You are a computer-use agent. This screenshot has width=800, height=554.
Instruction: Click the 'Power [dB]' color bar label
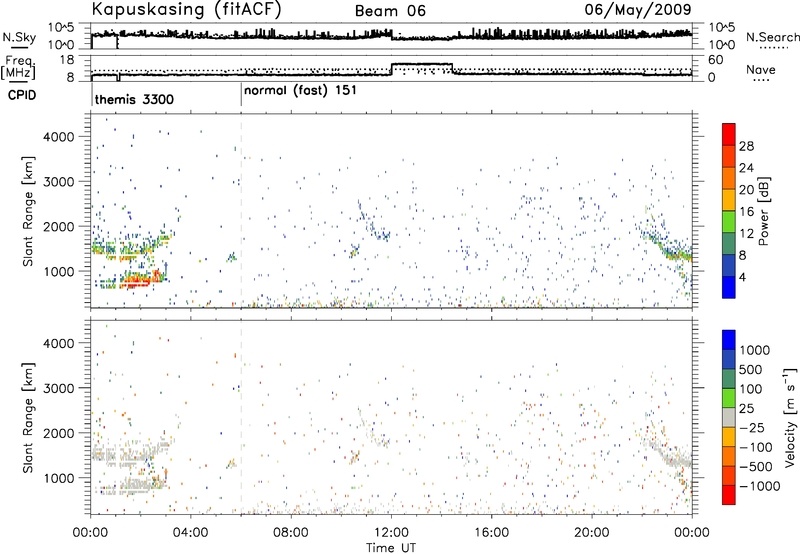763,211
